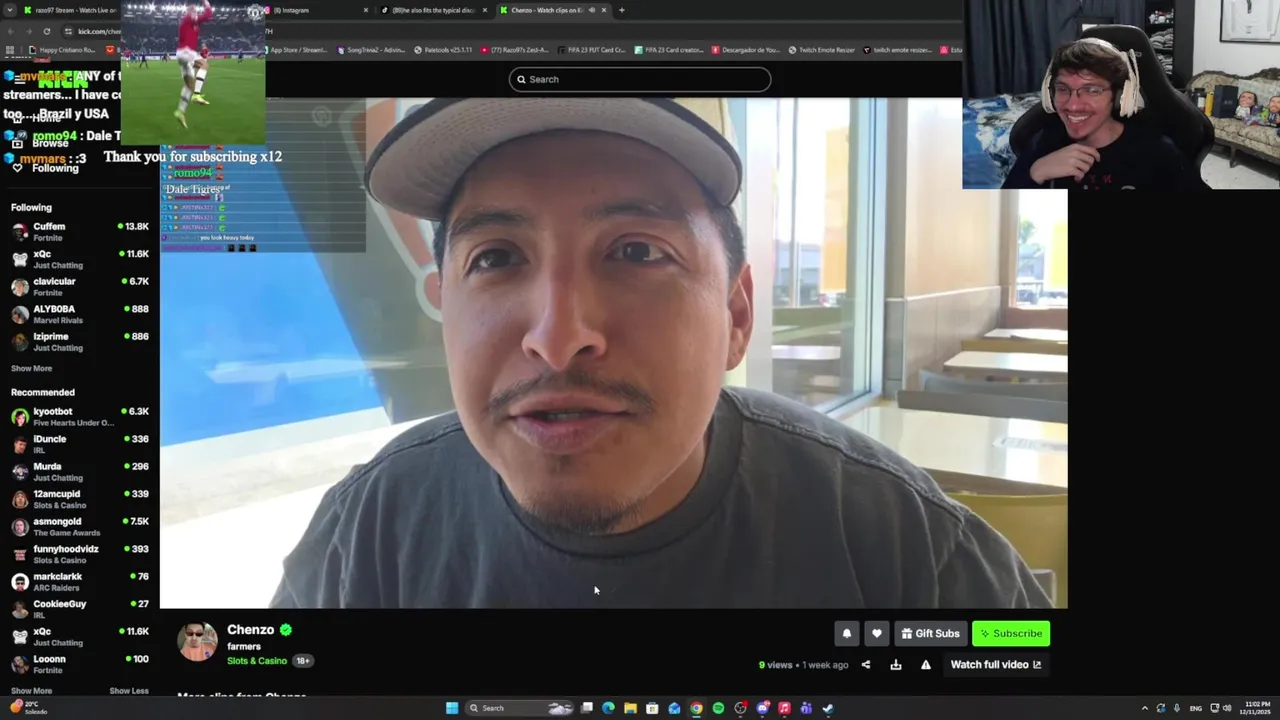Open CookieeGuy IRL channel
Viewport: 1280px width, 720px height.
80,609
